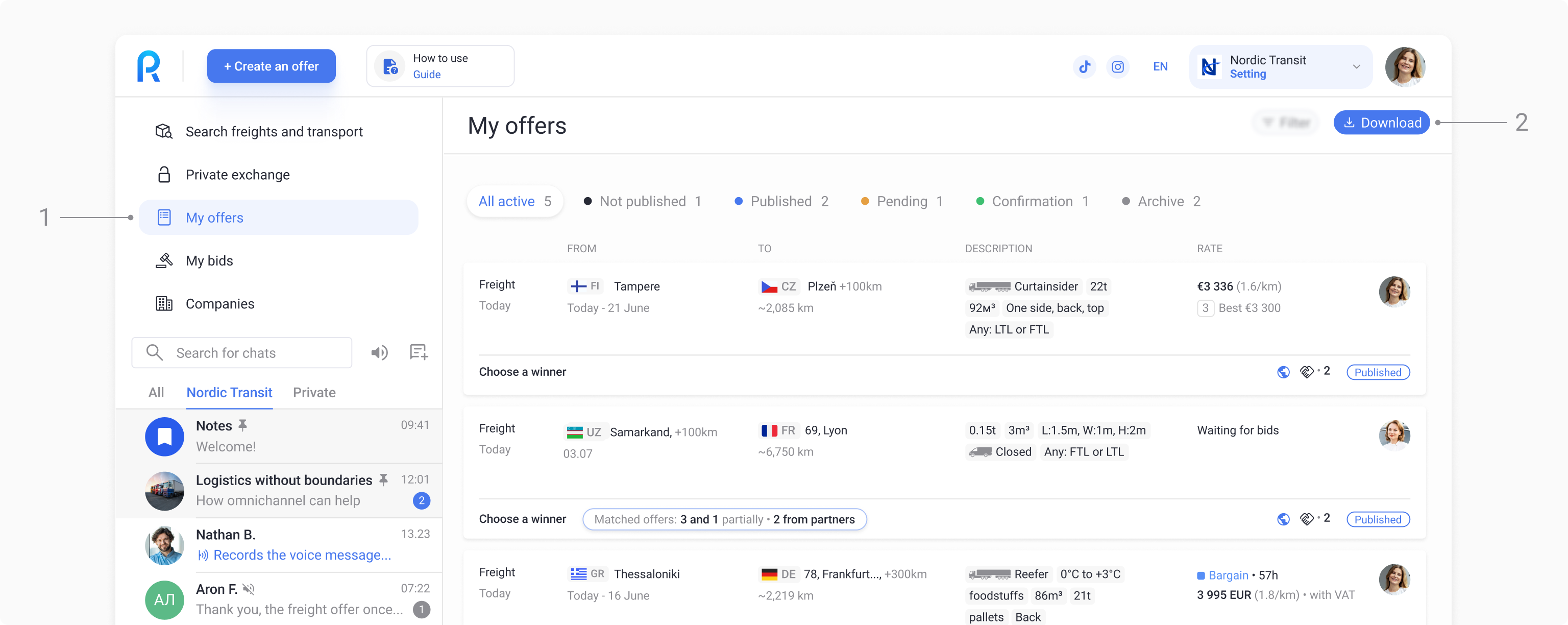Click globe icon on Tampere offer
1568x625 pixels.
click(1283, 372)
